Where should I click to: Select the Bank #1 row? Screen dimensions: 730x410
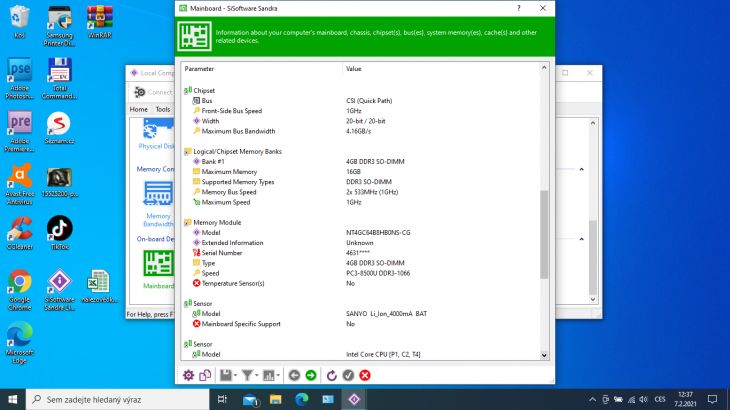click(x=213, y=161)
